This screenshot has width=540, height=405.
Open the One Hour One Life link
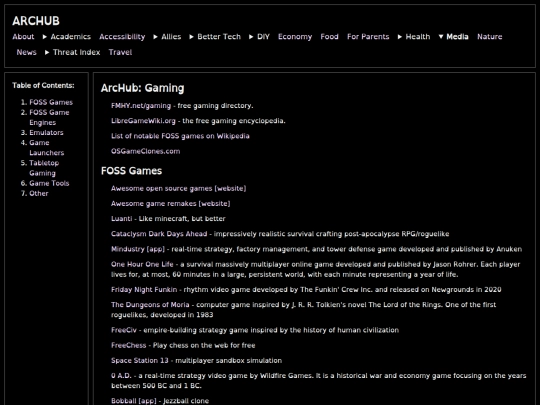pyautogui.click(x=142, y=264)
